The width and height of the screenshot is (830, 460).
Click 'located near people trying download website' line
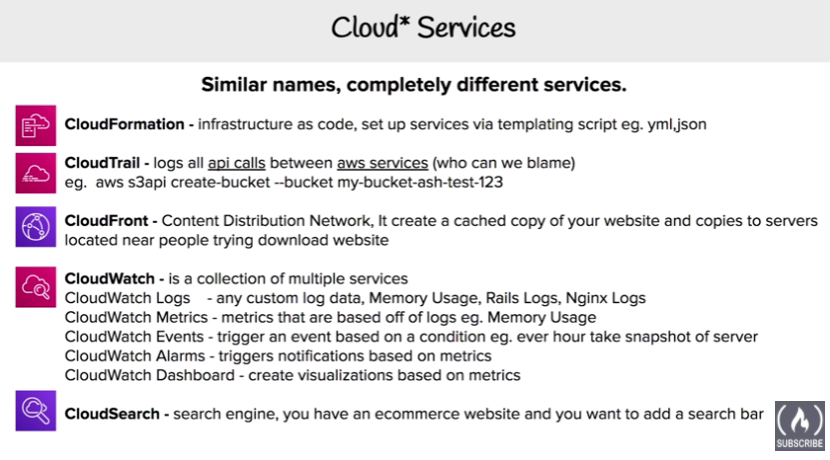(227, 240)
